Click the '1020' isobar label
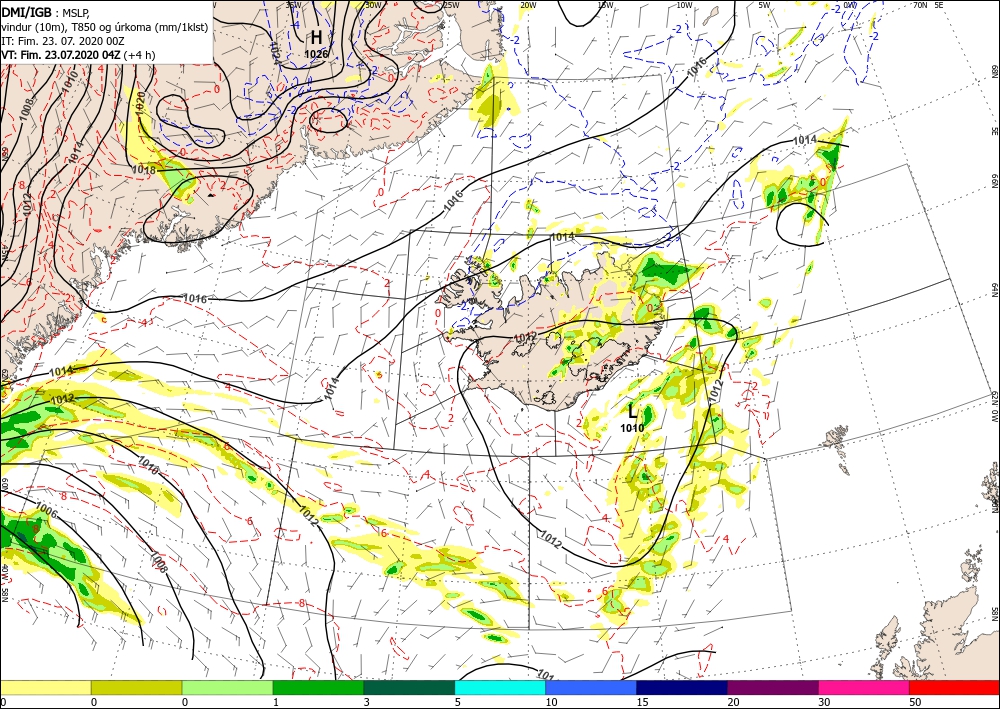The width and height of the screenshot is (1000, 709). (140, 103)
